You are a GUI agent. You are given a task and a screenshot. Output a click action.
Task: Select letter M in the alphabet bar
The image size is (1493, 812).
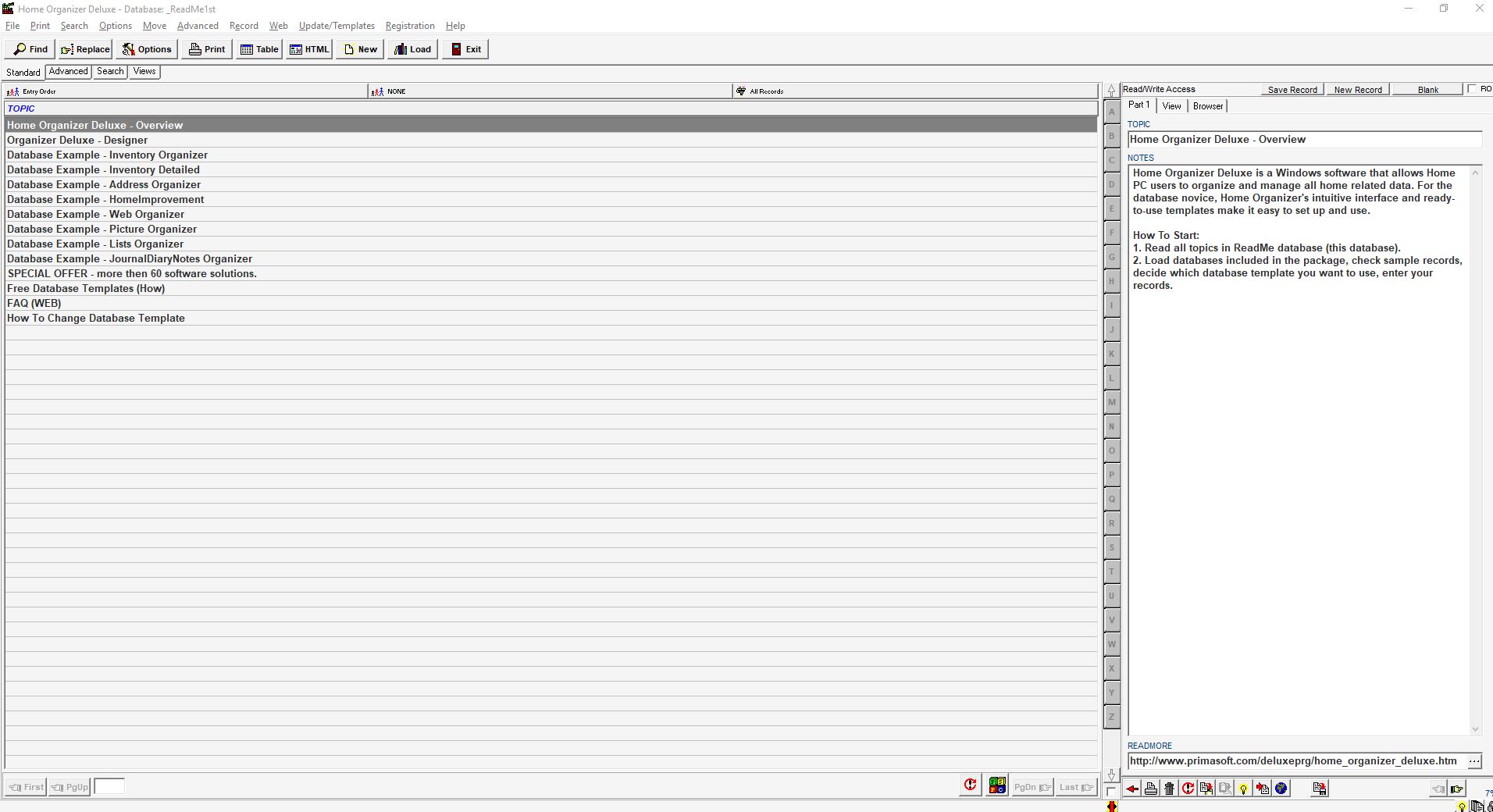click(1111, 402)
